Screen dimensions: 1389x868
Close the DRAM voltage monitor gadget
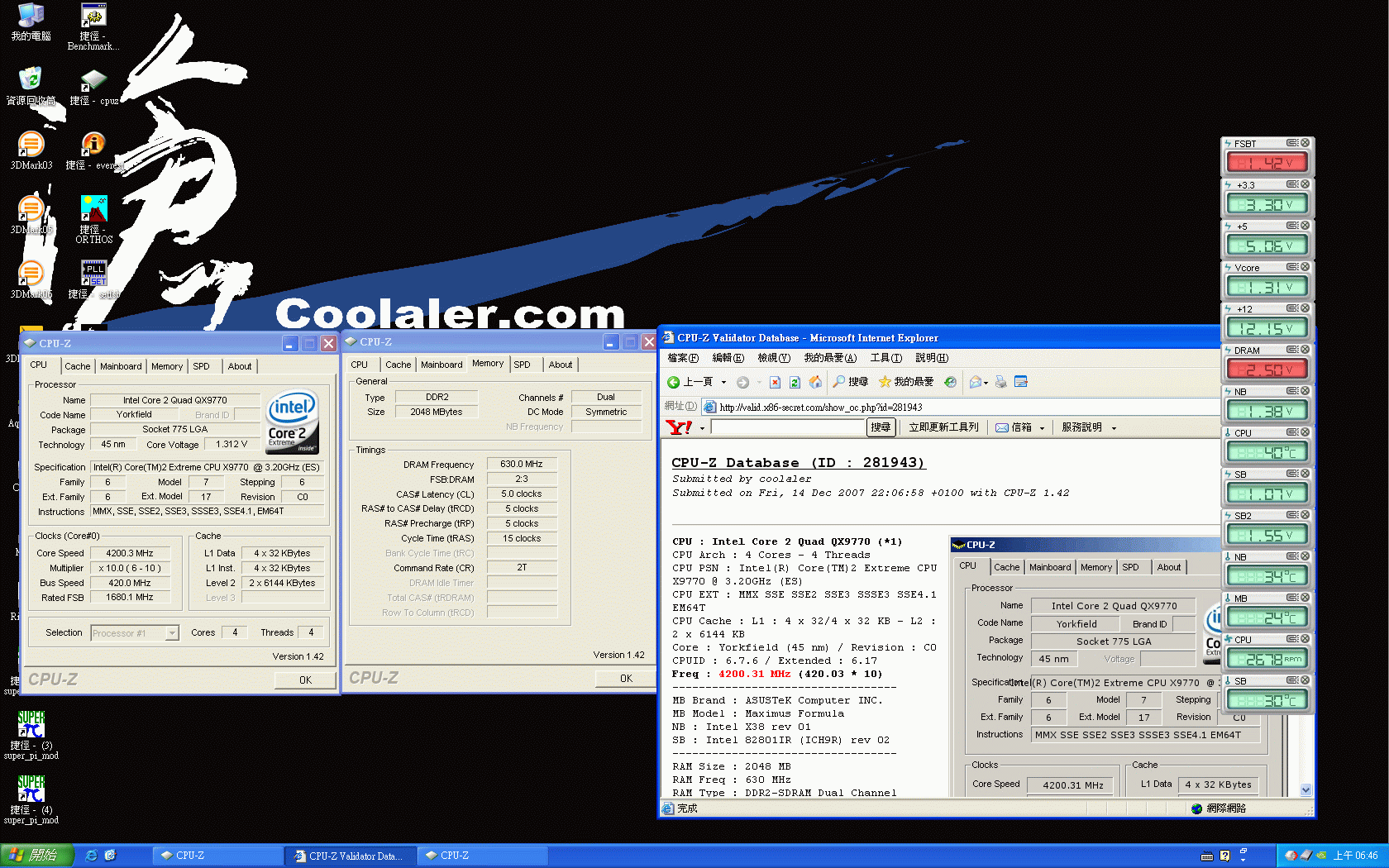[1305, 350]
